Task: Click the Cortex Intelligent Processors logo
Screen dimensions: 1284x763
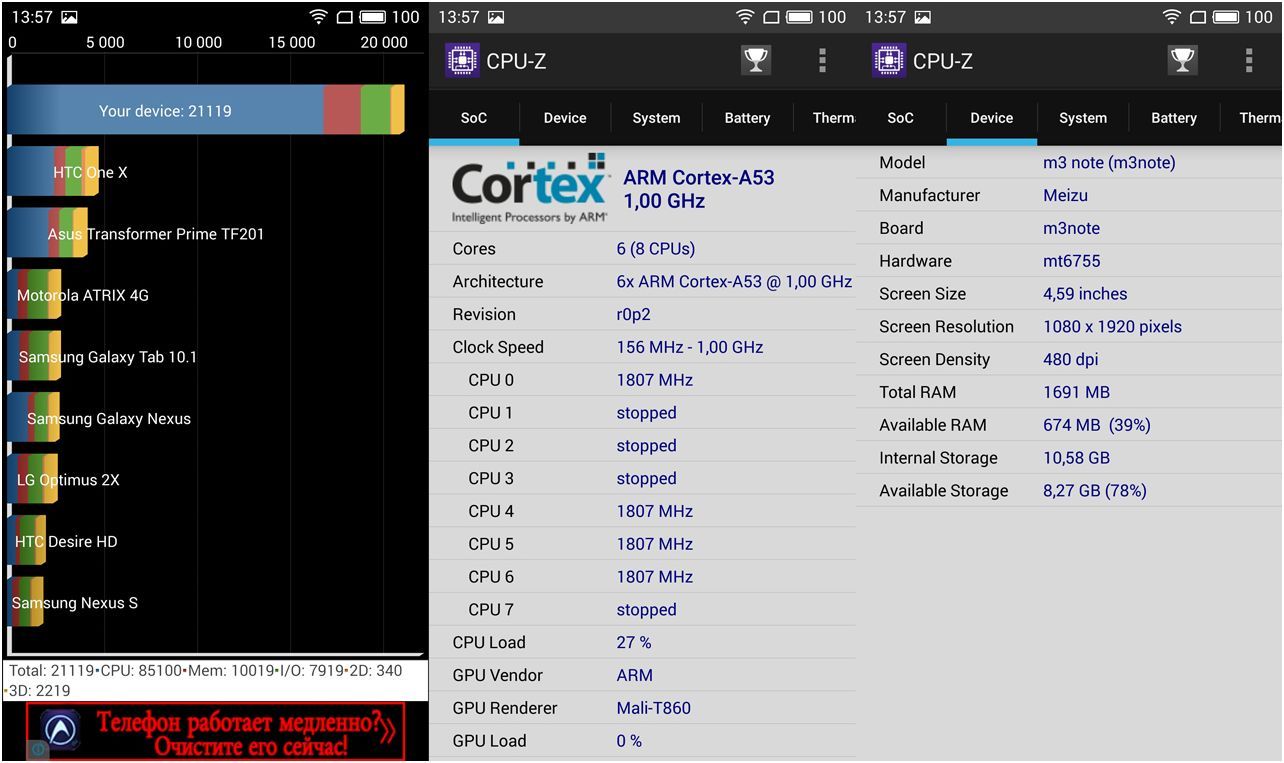Action: pos(529,189)
